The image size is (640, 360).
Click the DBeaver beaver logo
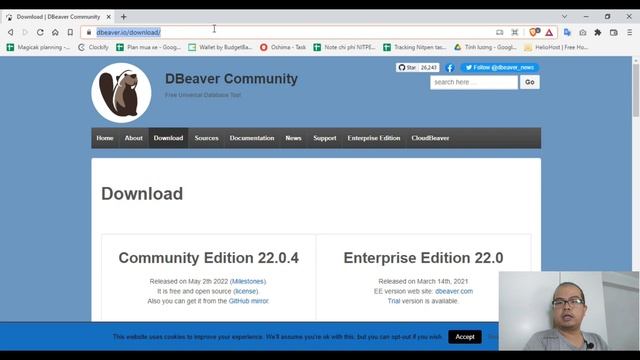pos(121,93)
